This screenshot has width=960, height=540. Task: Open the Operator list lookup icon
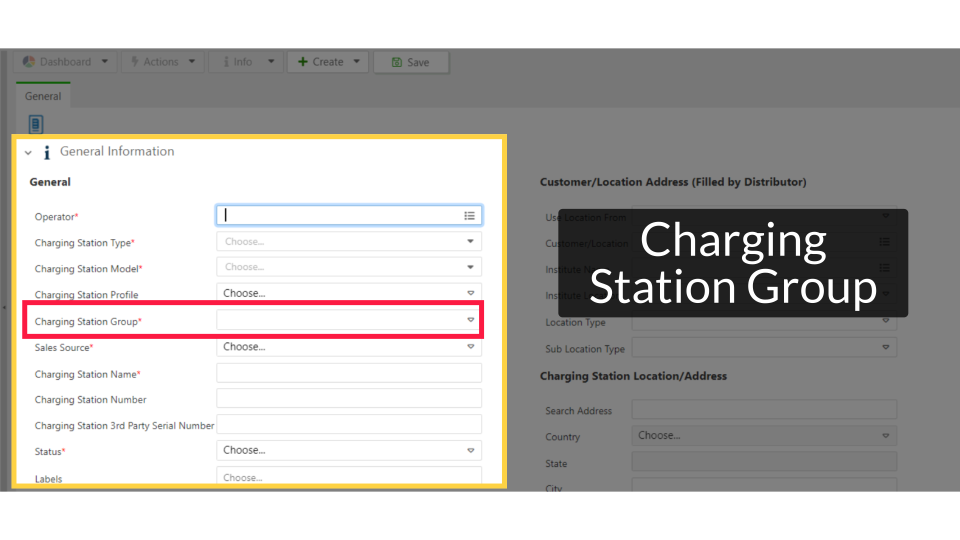470,216
